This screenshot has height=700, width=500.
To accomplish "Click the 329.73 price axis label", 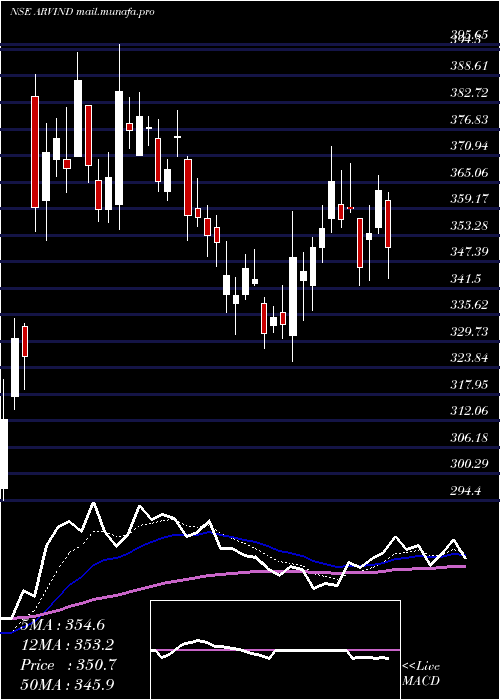I will pos(469,332).
